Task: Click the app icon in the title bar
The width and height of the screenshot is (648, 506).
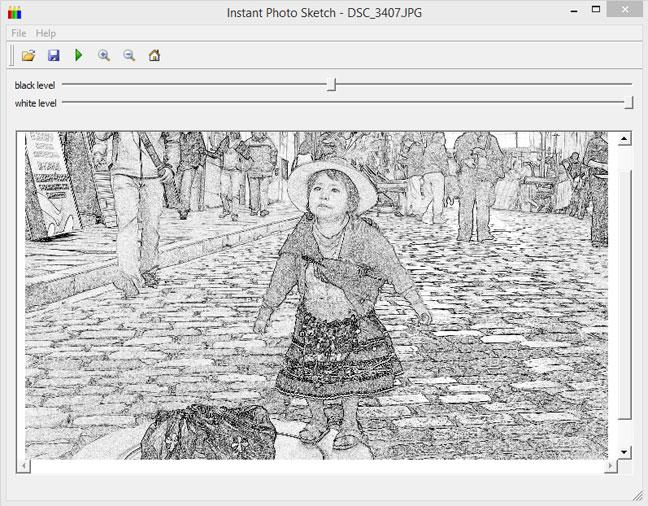Action: 14,13
